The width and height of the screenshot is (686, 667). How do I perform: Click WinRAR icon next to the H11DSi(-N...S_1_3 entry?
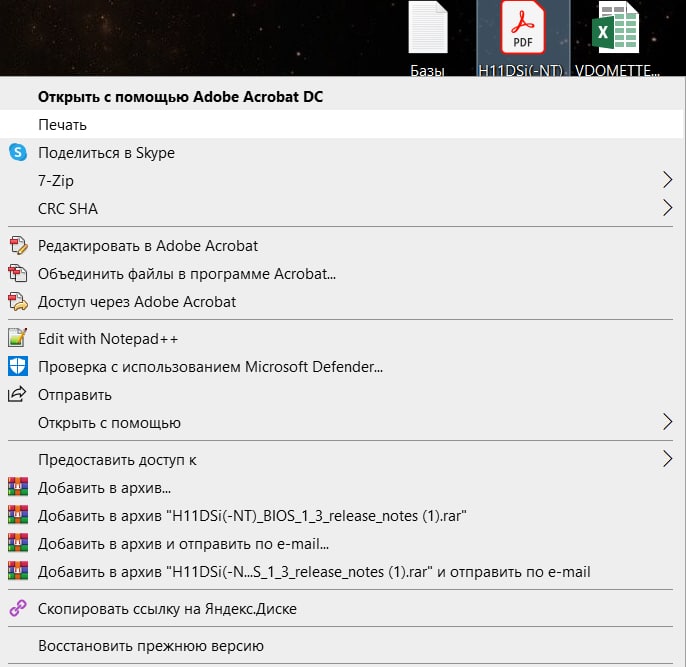(x=18, y=571)
